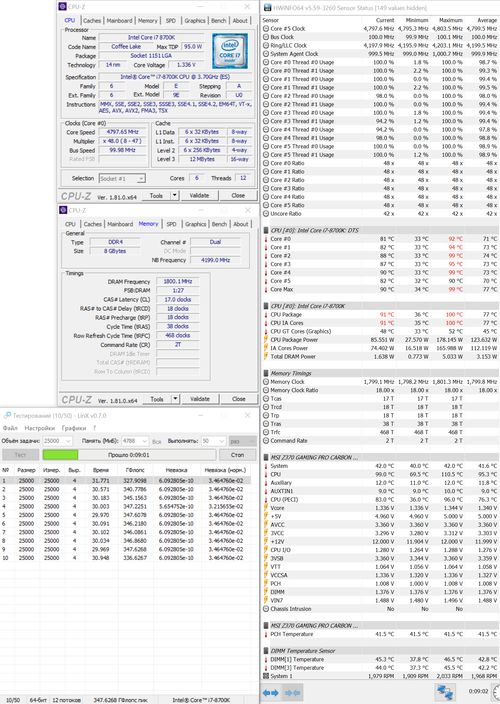Click icon beside Chassis Intrusion row
Screen dimensions: 500x704
[266, 609]
